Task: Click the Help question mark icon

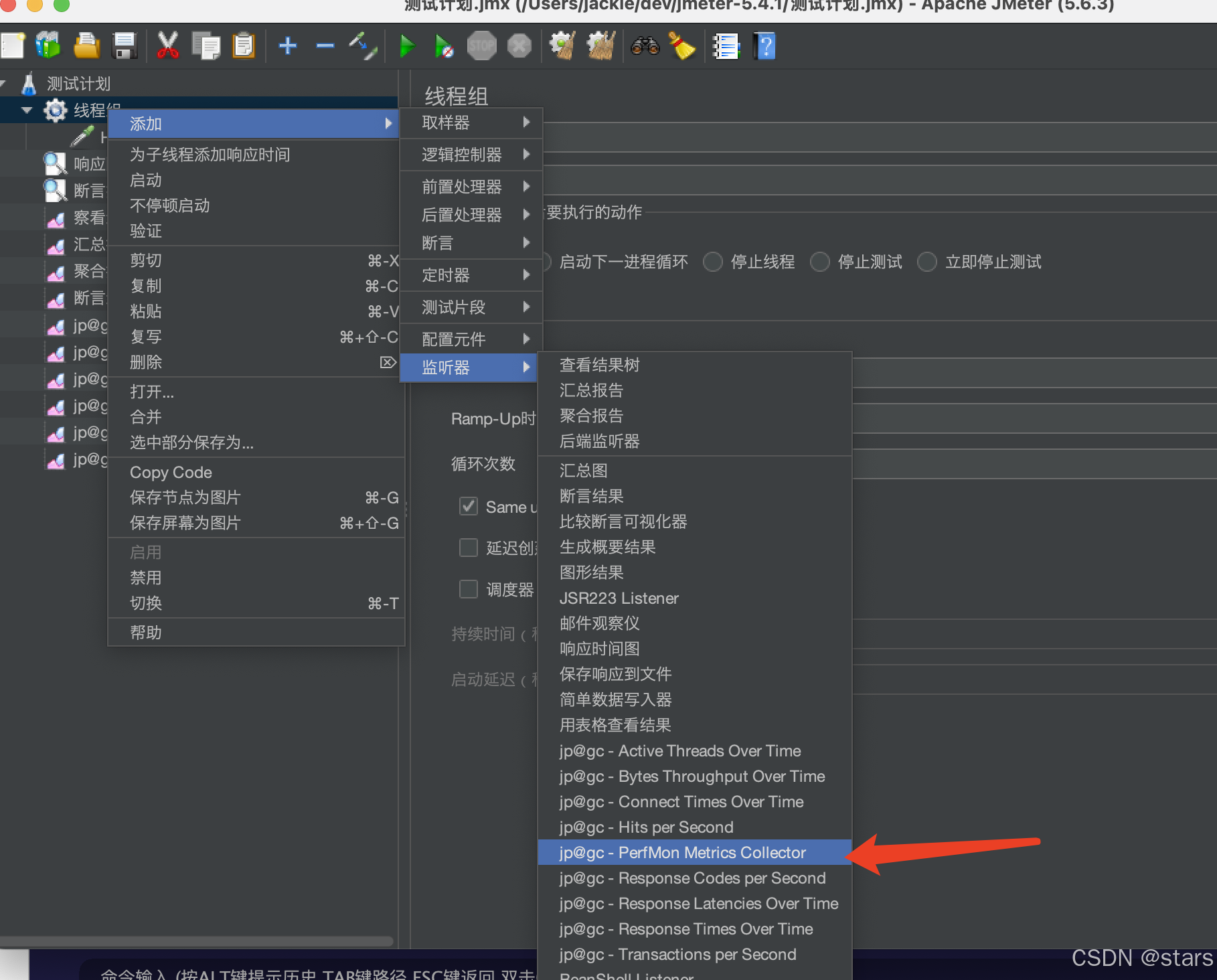Action: 764,46
